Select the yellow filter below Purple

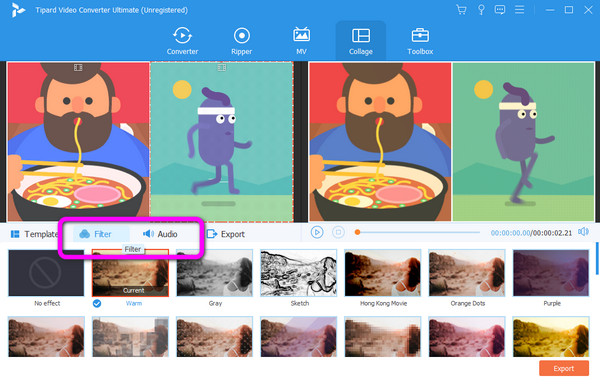(551, 337)
